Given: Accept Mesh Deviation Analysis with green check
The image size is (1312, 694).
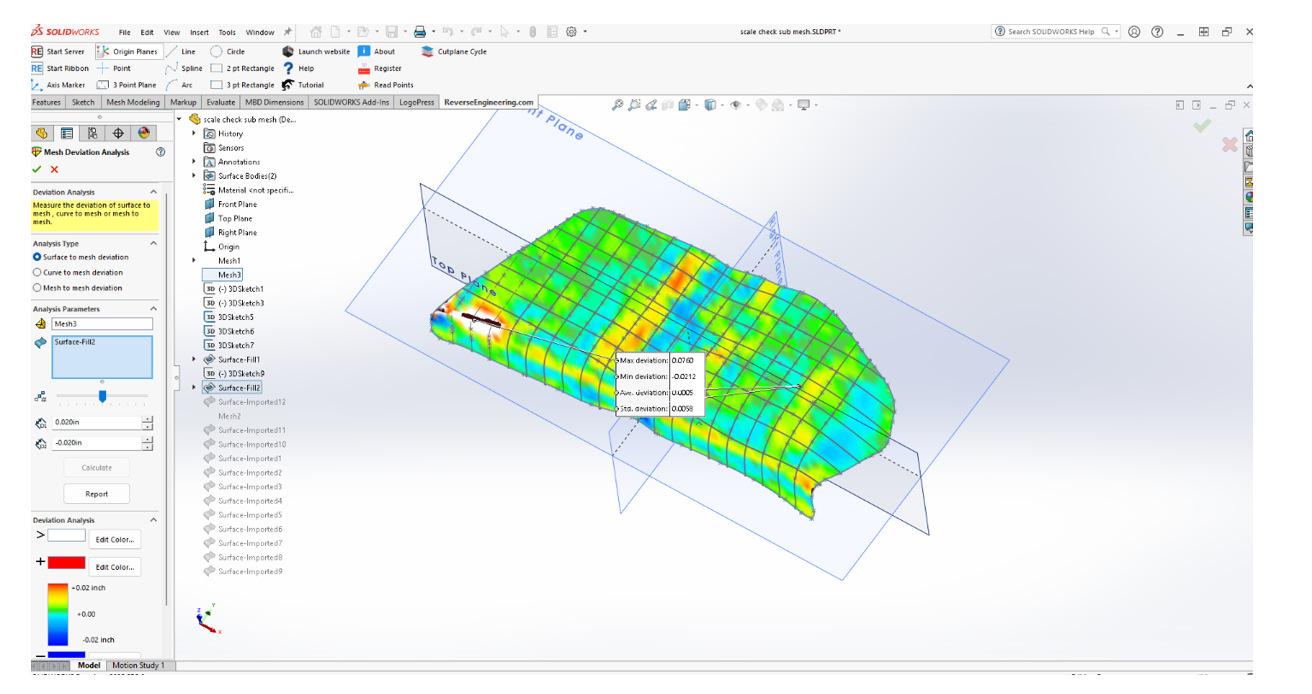Looking at the screenshot, I should click(x=37, y=169).
